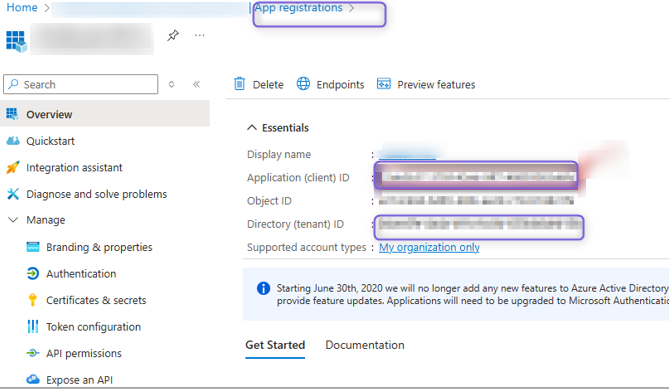The image size is (669, 389).
Task: Click the Overview grid icon
Action: click(12, 114)
